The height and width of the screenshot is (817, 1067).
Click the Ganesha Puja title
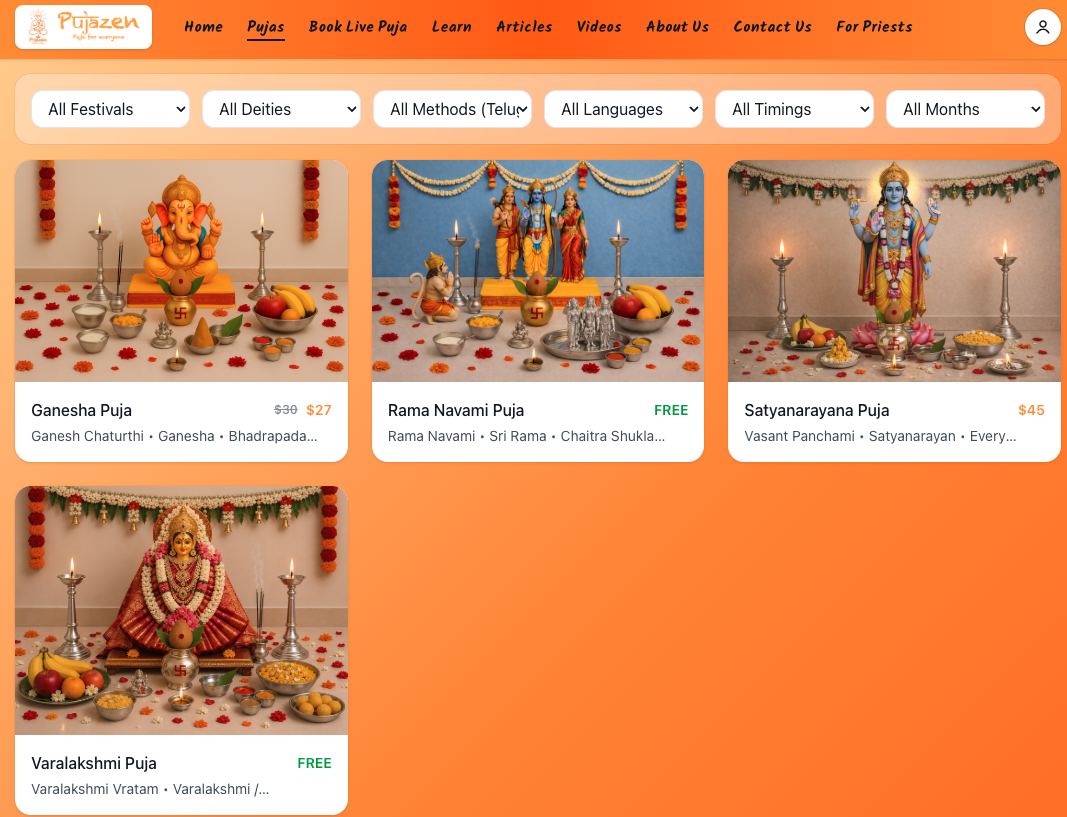click(82, 410)
